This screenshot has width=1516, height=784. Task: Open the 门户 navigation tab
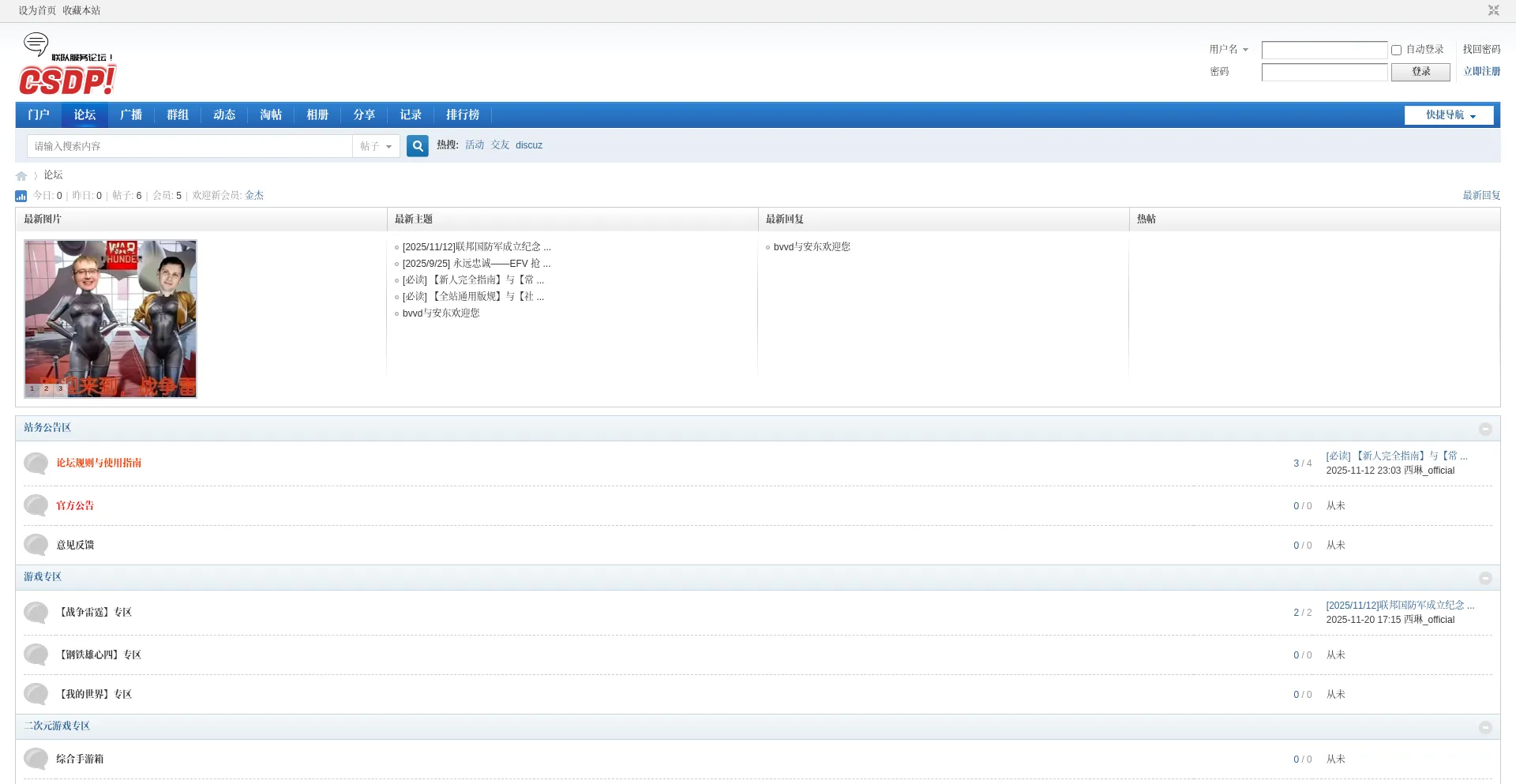pyautogui.click(x=39, y=115)
